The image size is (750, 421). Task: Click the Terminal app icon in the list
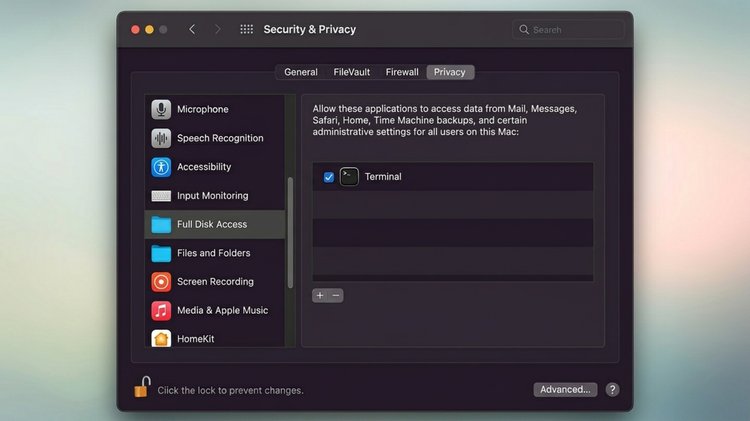click(349, 177)
